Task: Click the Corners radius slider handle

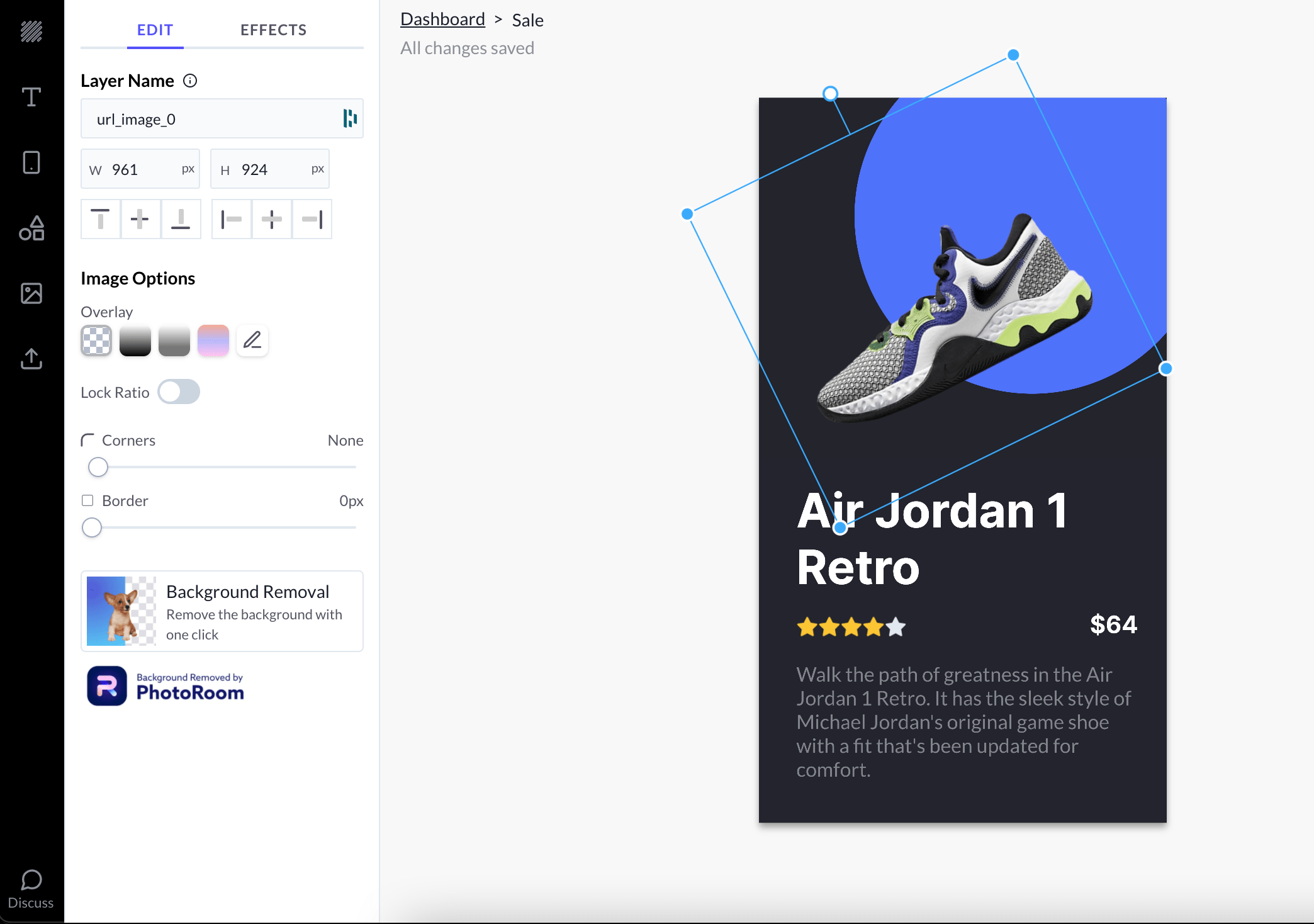Action: (x=98, y=467)
